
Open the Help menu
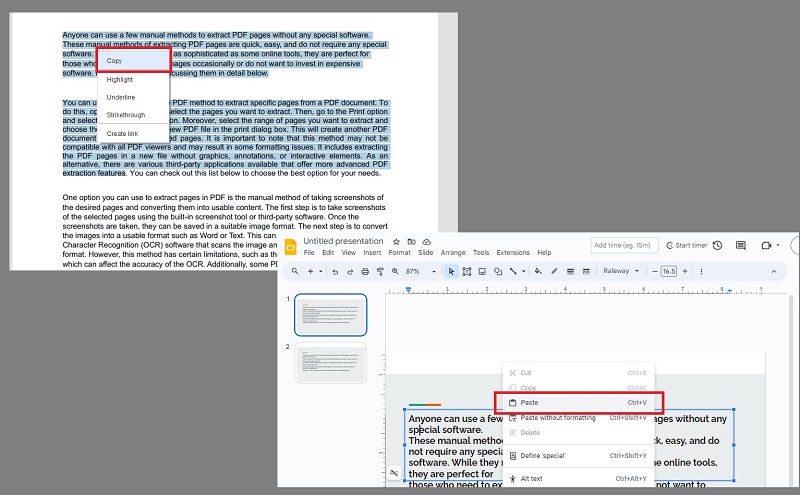click(544, 253)
